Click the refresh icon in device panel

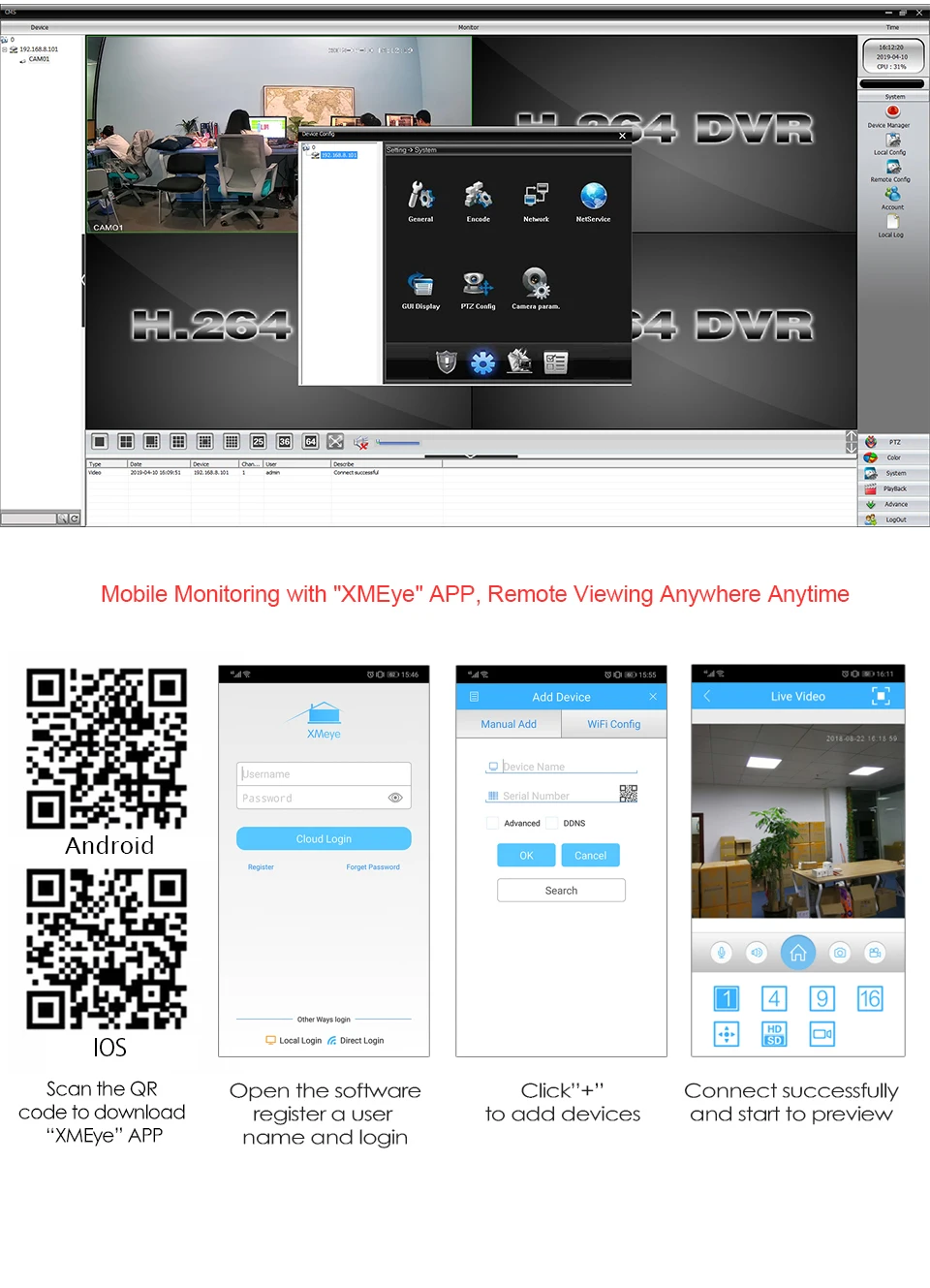(75, 518)
